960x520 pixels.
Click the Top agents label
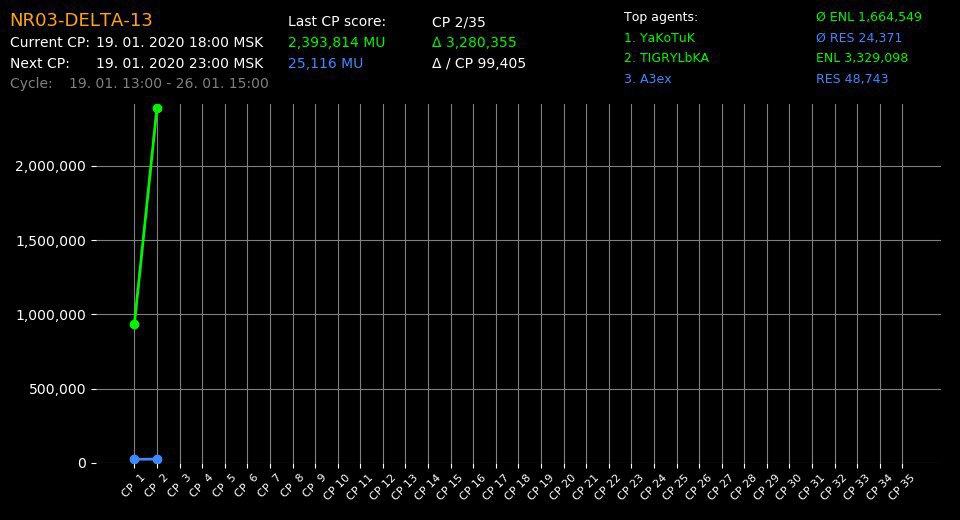point(661,17)
